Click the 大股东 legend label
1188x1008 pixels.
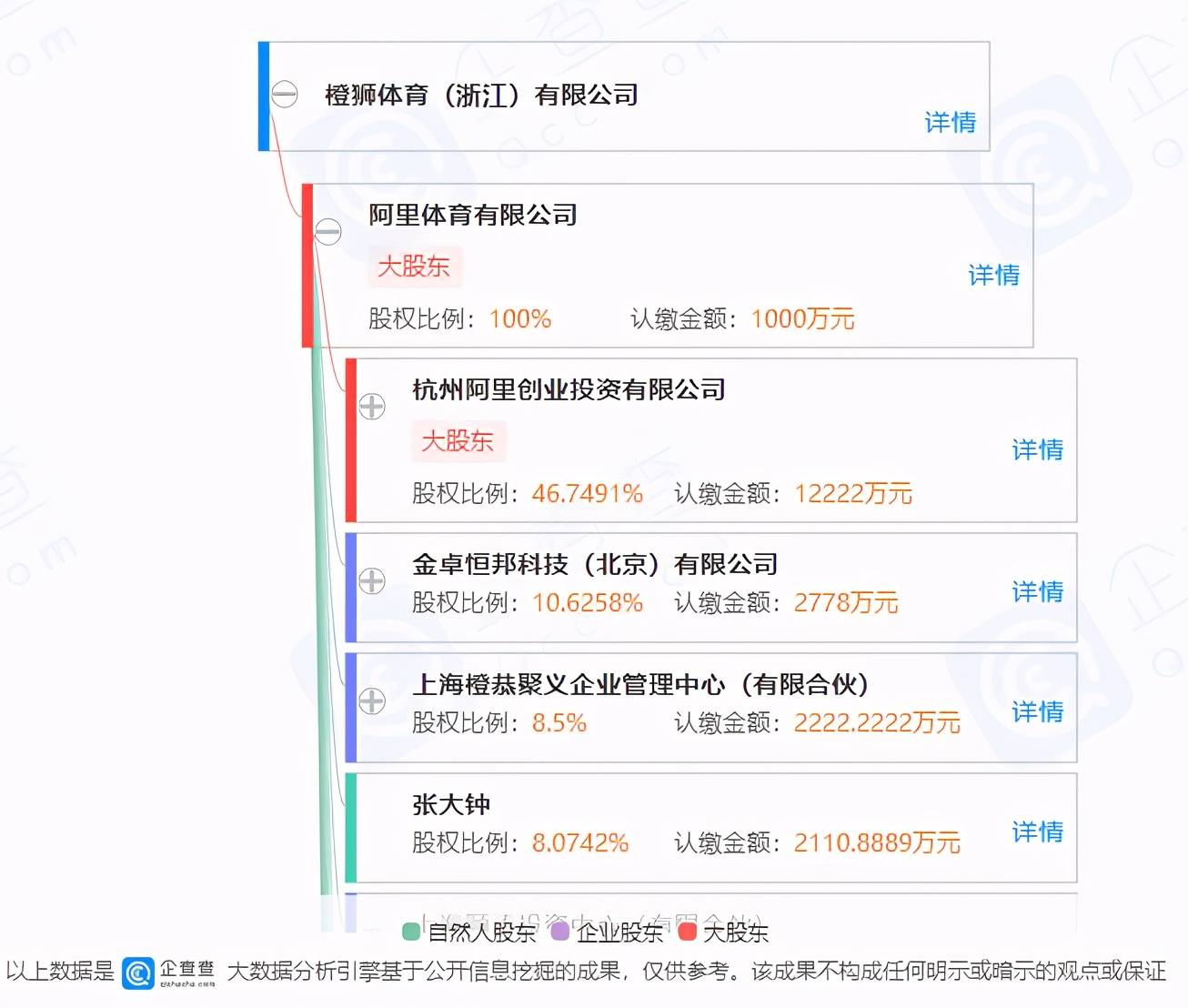(x=735, y=932)
